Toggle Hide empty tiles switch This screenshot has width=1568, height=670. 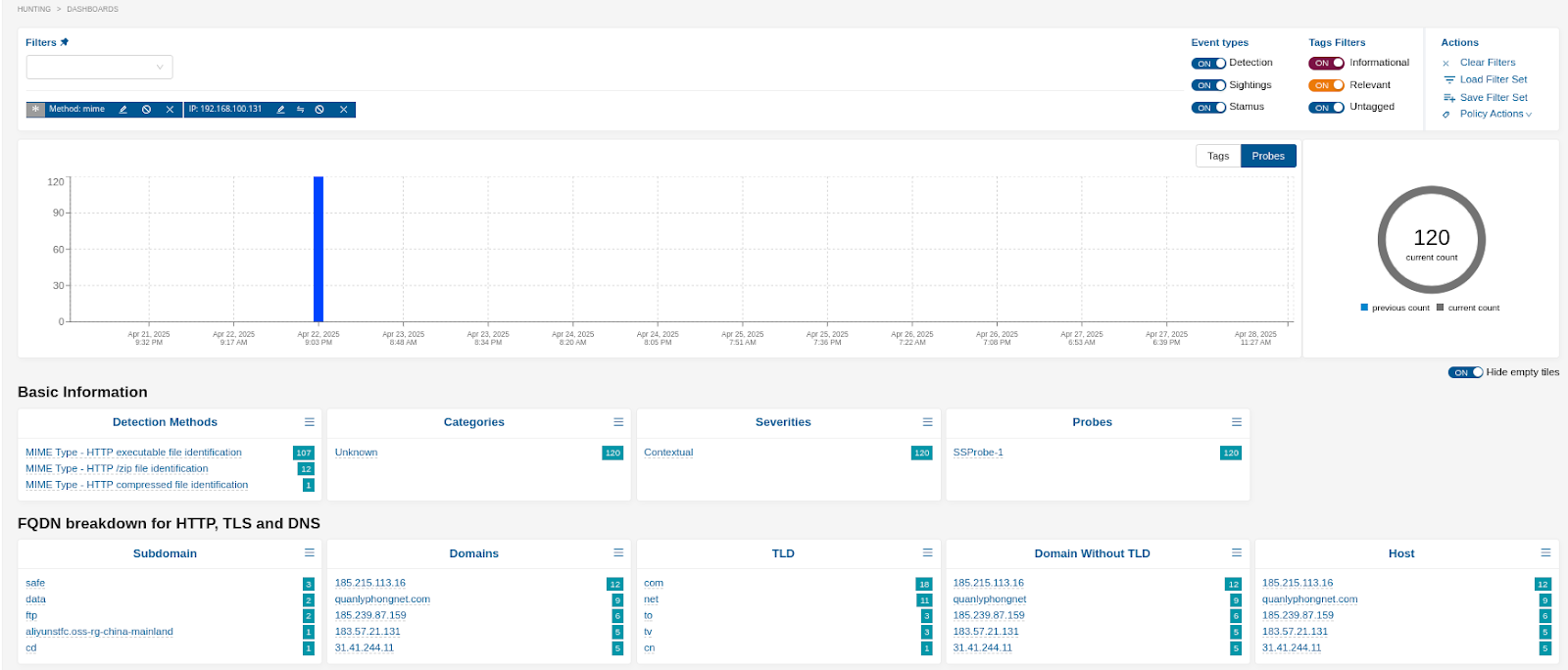[x=1465, y=372]
